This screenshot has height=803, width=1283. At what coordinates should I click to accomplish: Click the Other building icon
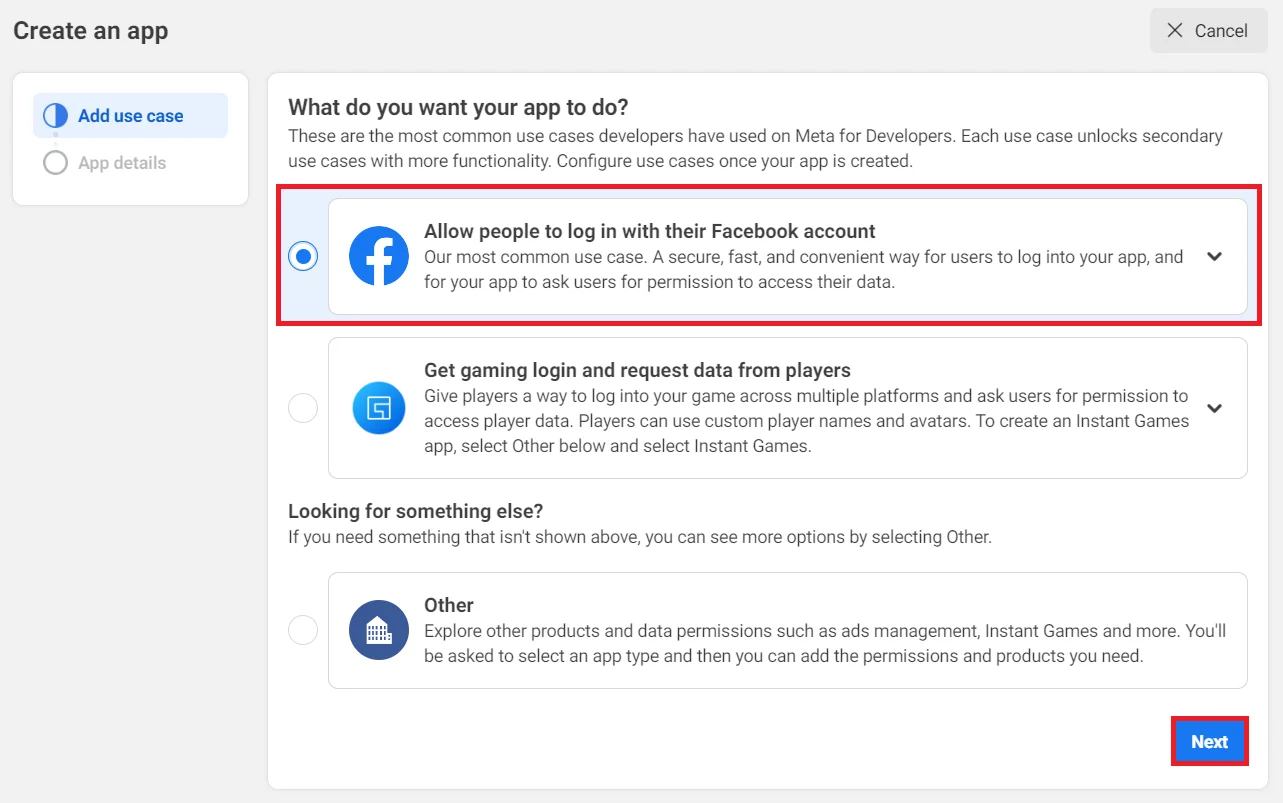click(x=379, y=630)
